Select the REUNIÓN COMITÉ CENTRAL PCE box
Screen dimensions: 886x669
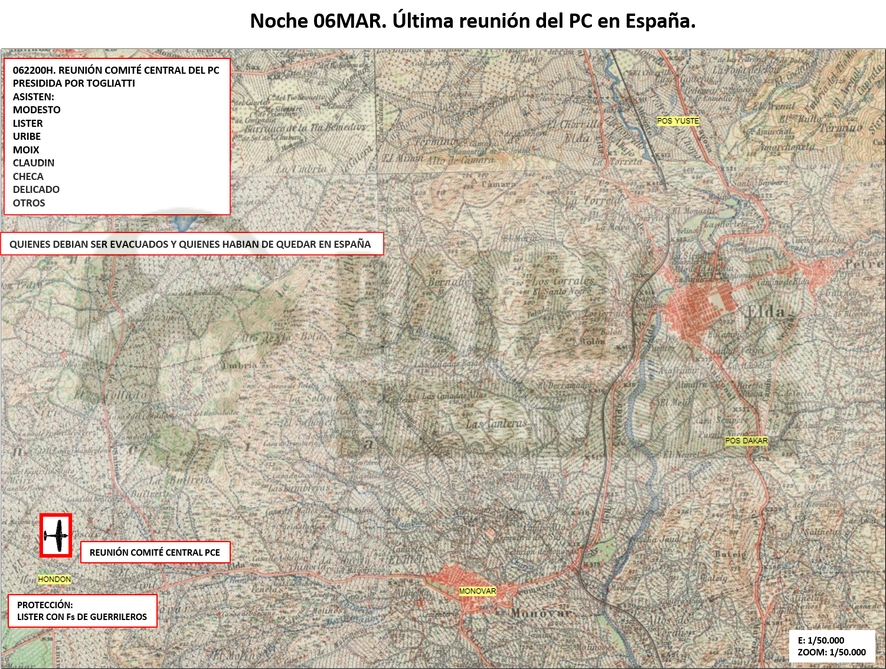point(155,553)
